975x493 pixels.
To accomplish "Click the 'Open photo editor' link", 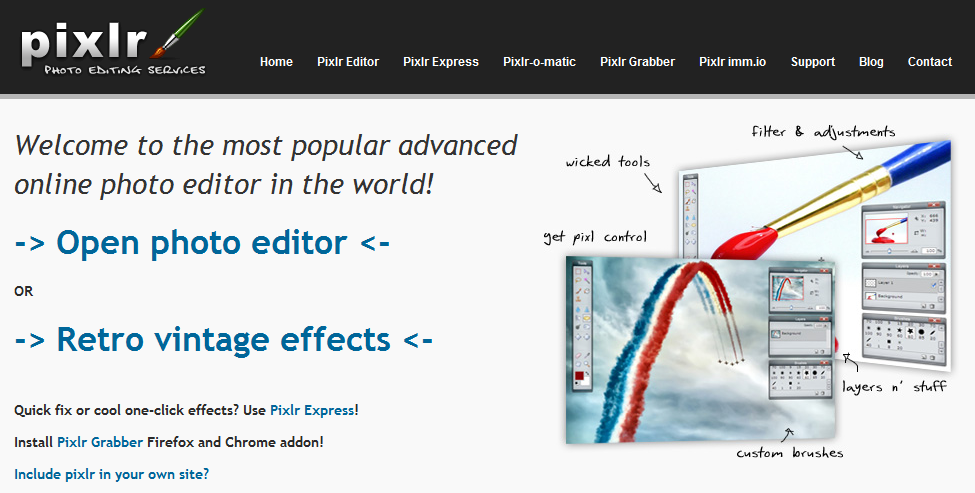I will pos(202,242).
